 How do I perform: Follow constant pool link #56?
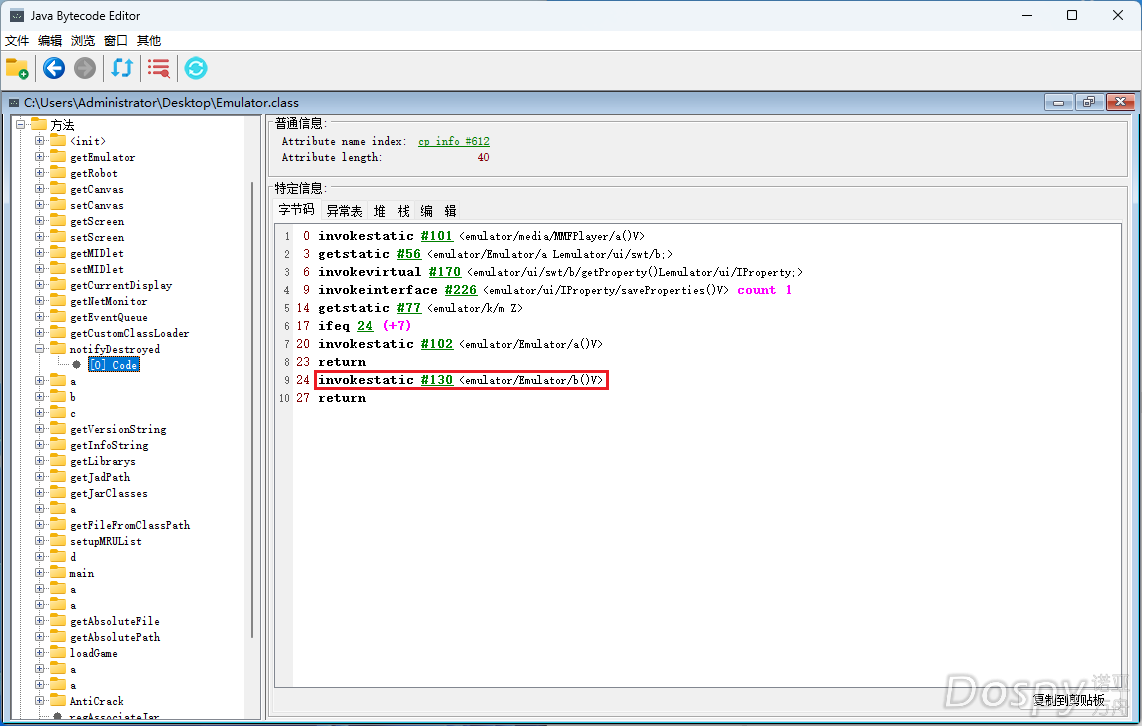[x=409, y=254]
